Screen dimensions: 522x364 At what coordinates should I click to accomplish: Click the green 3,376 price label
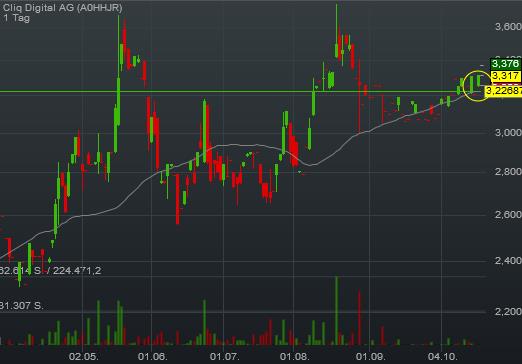(x=506, y=64)
